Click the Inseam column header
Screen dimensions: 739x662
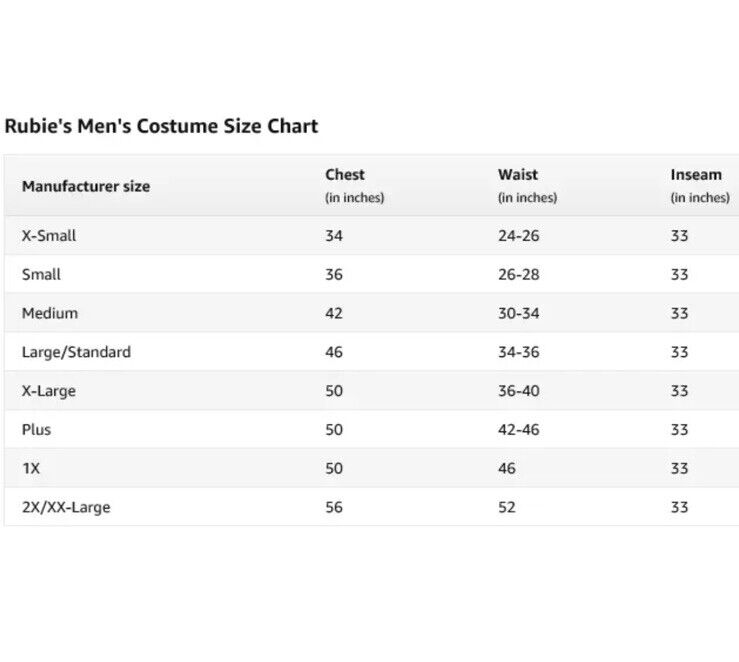tap(696, 175)
